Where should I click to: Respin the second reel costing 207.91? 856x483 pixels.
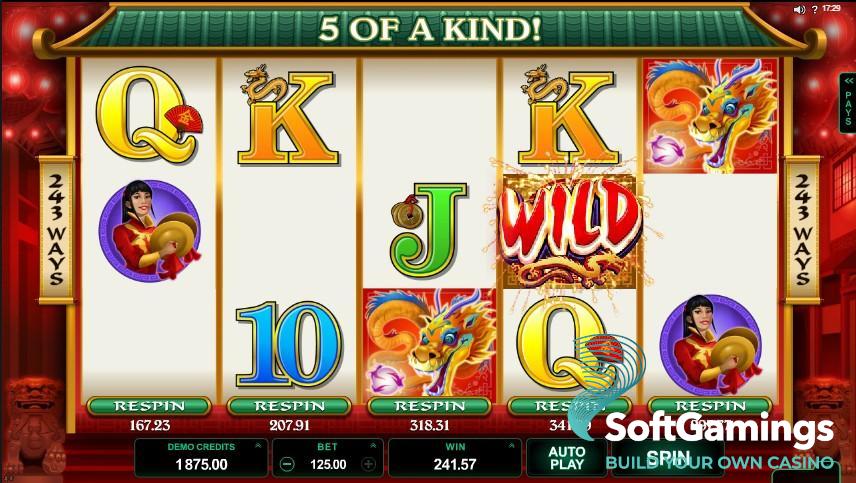point(289,406)
